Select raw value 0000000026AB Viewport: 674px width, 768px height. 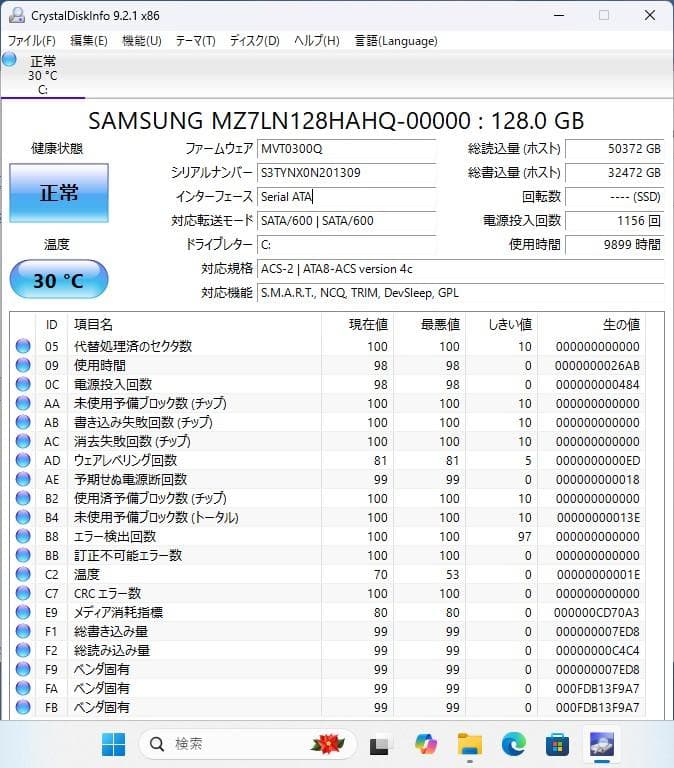click(597, 365)
